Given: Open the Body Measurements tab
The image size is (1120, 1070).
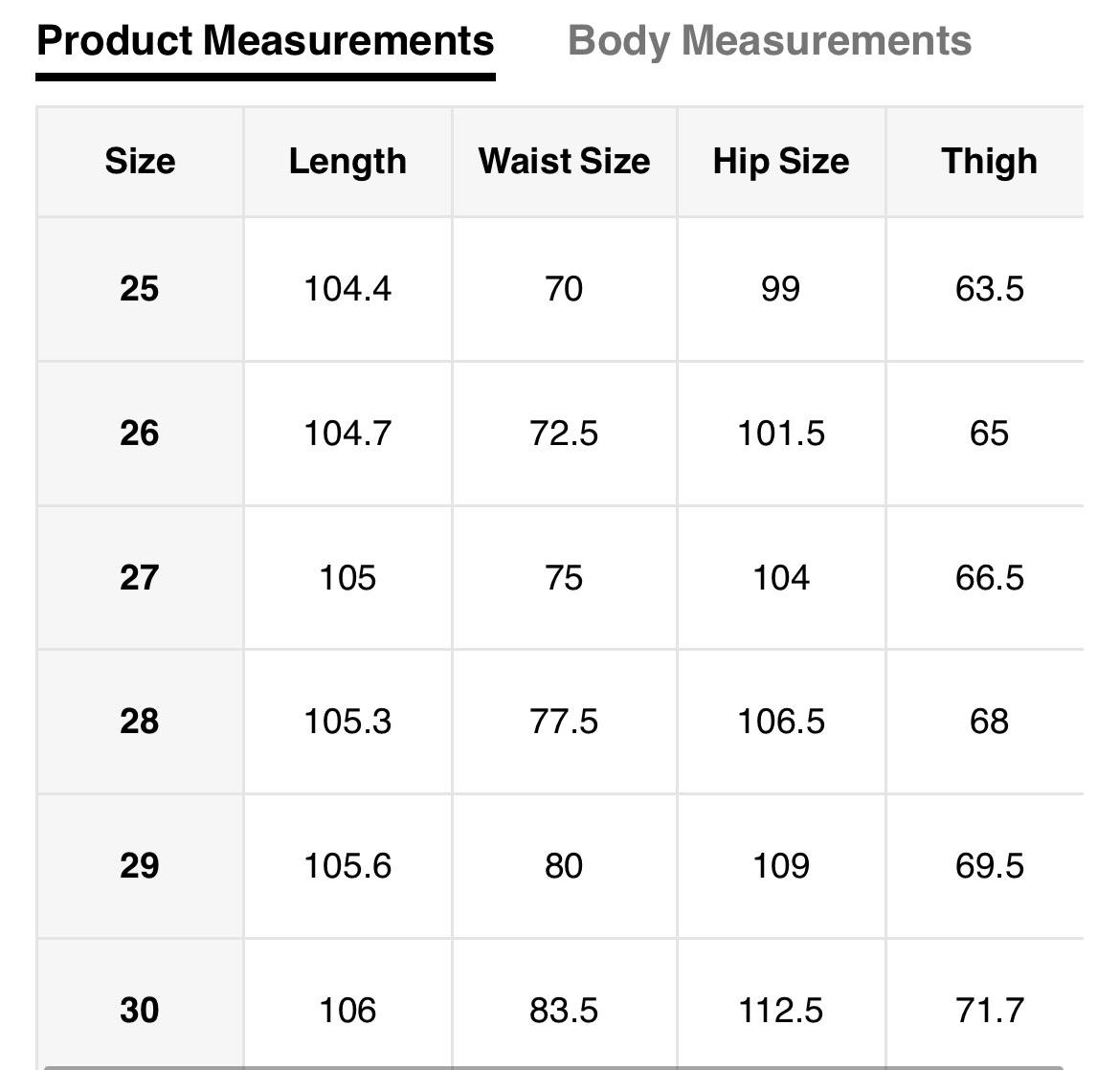Looking at the screenshot, I should coord(770,41).
